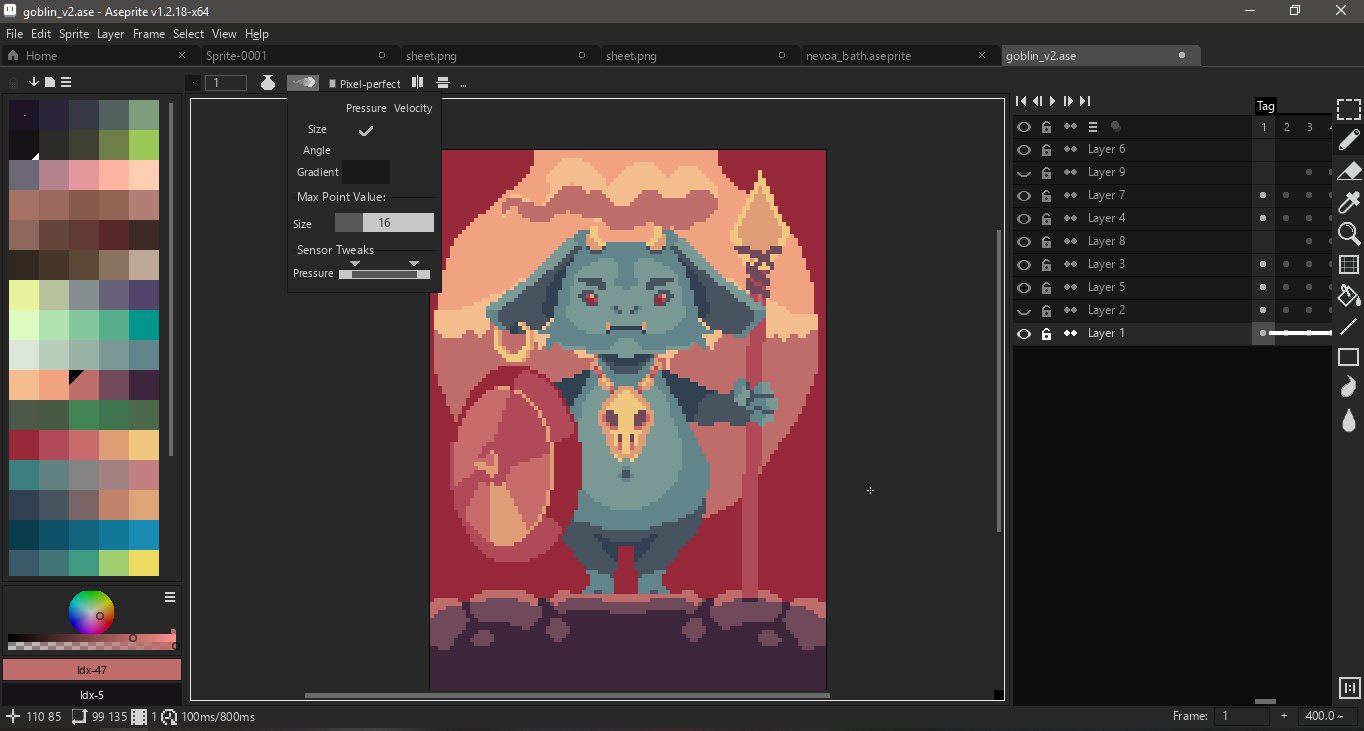Select the Rectangular Marquee tool
The height and width of the screenshot is (731, 1364).
coord(1348,109)
